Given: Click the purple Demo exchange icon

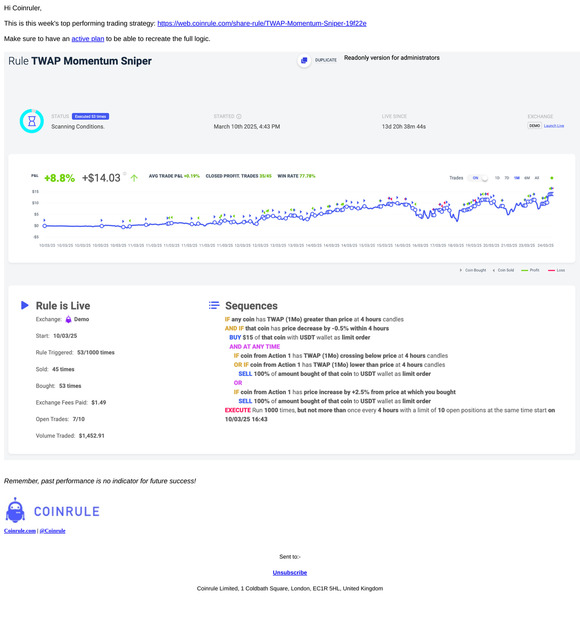Looking at the screenshot, I should pos(68,319).
